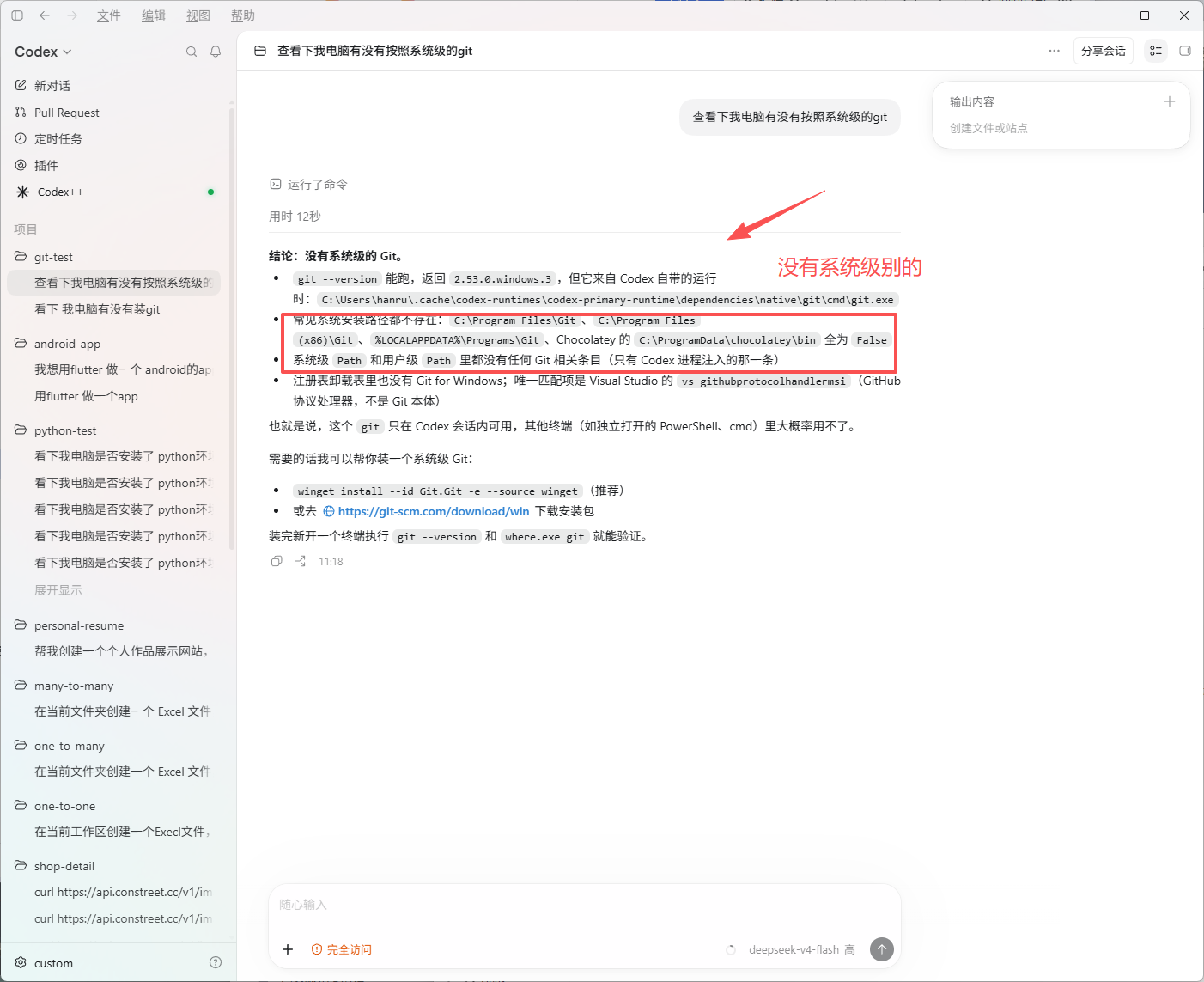Open the 帮助 menu
The width and height of the screenshot is (1204, 982).
click(243, 15)
